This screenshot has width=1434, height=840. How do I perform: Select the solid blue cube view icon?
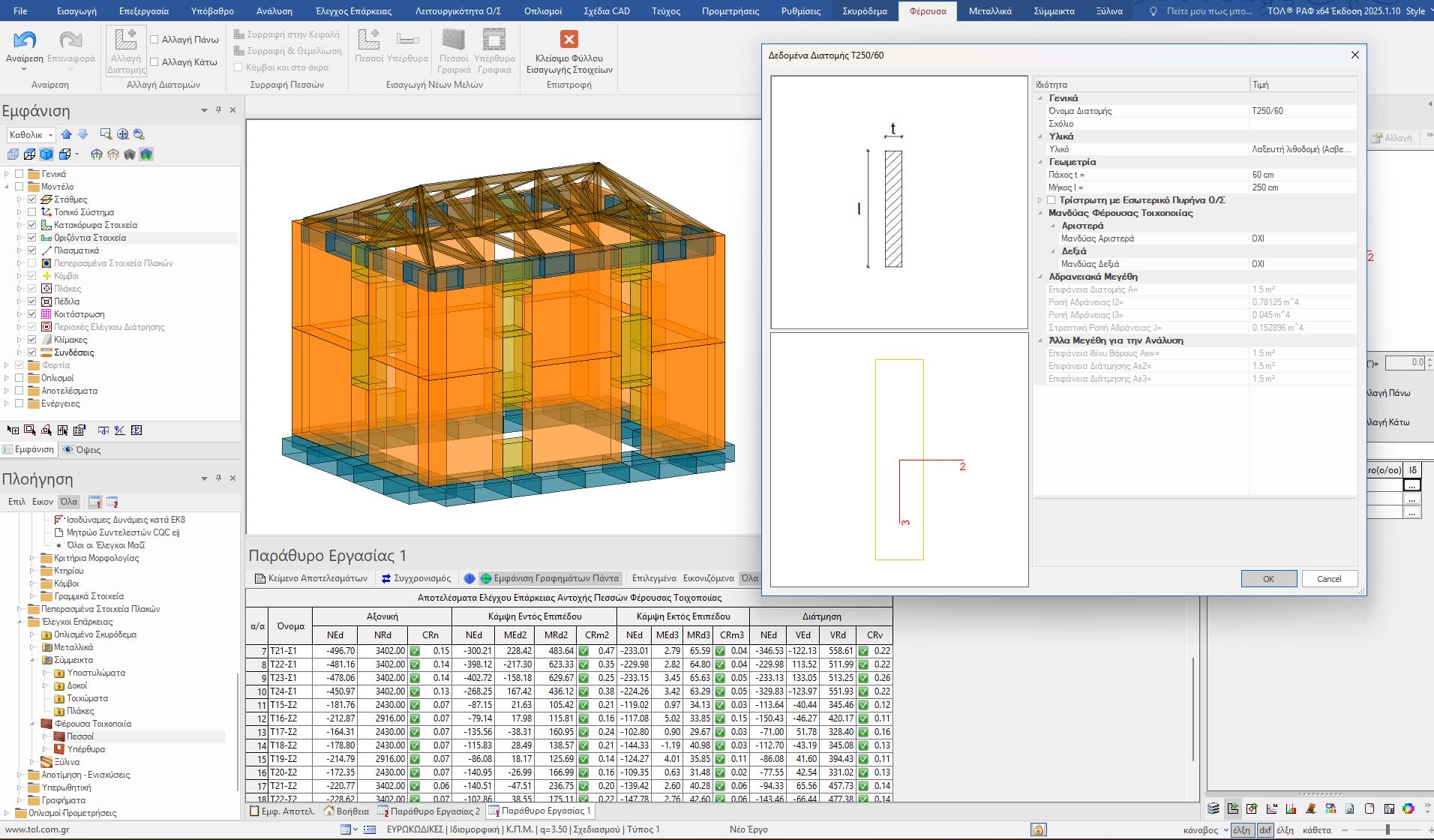pos(46,154)
